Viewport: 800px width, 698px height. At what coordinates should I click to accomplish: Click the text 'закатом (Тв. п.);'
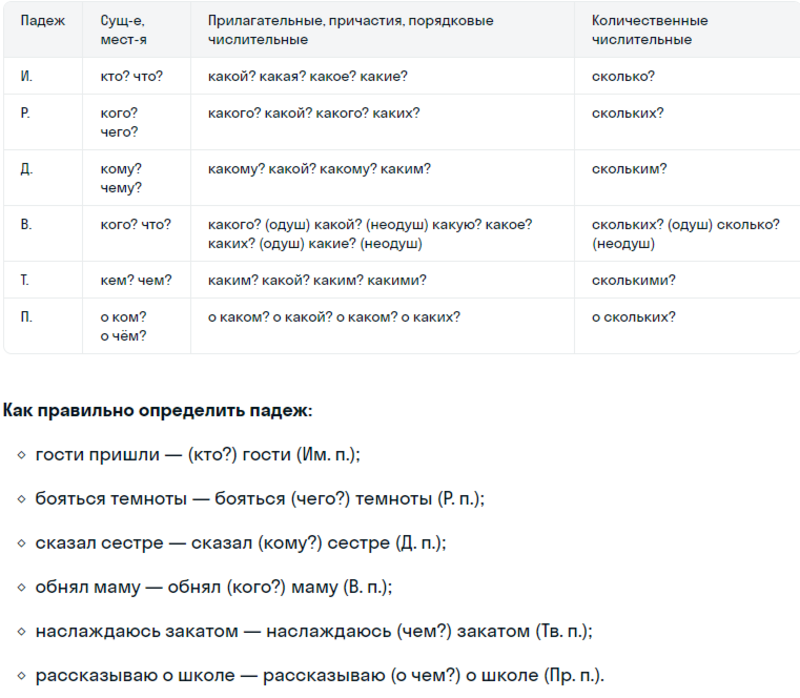[524, 632]
